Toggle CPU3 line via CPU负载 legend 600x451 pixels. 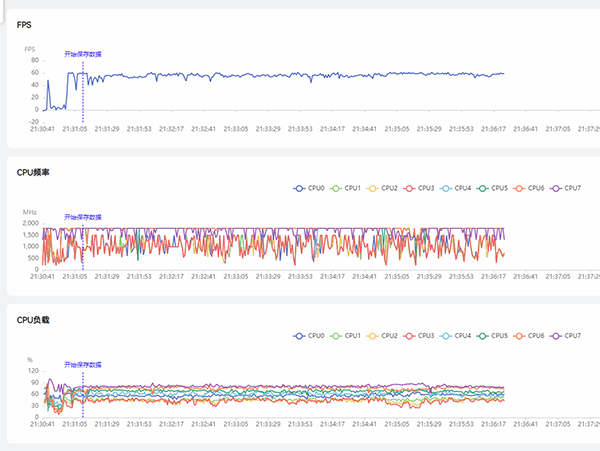click(417, 336)
